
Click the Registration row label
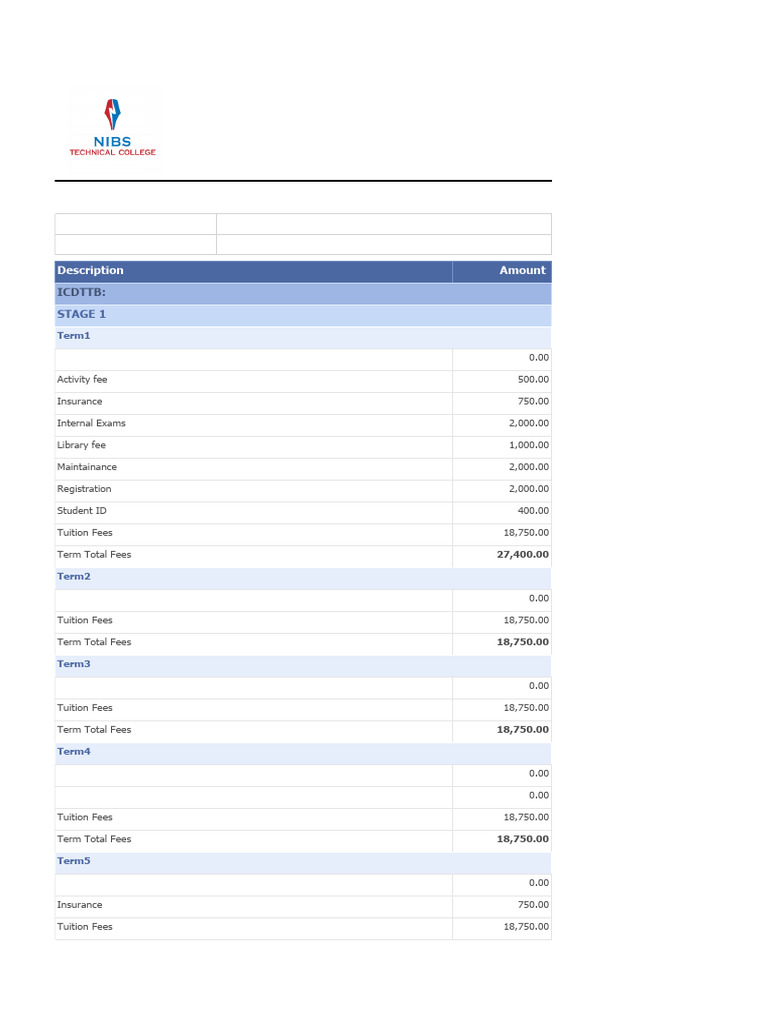pyautogui.click(x=84, y=489)
